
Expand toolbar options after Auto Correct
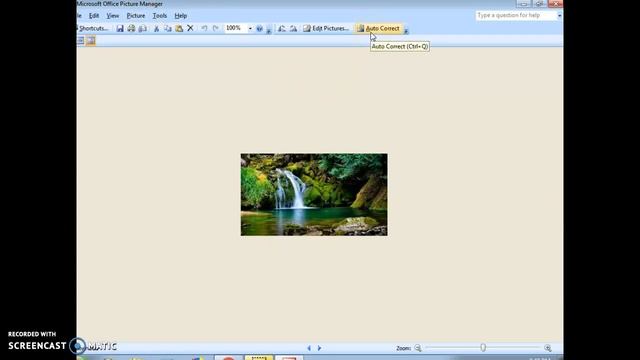point(406,30)
